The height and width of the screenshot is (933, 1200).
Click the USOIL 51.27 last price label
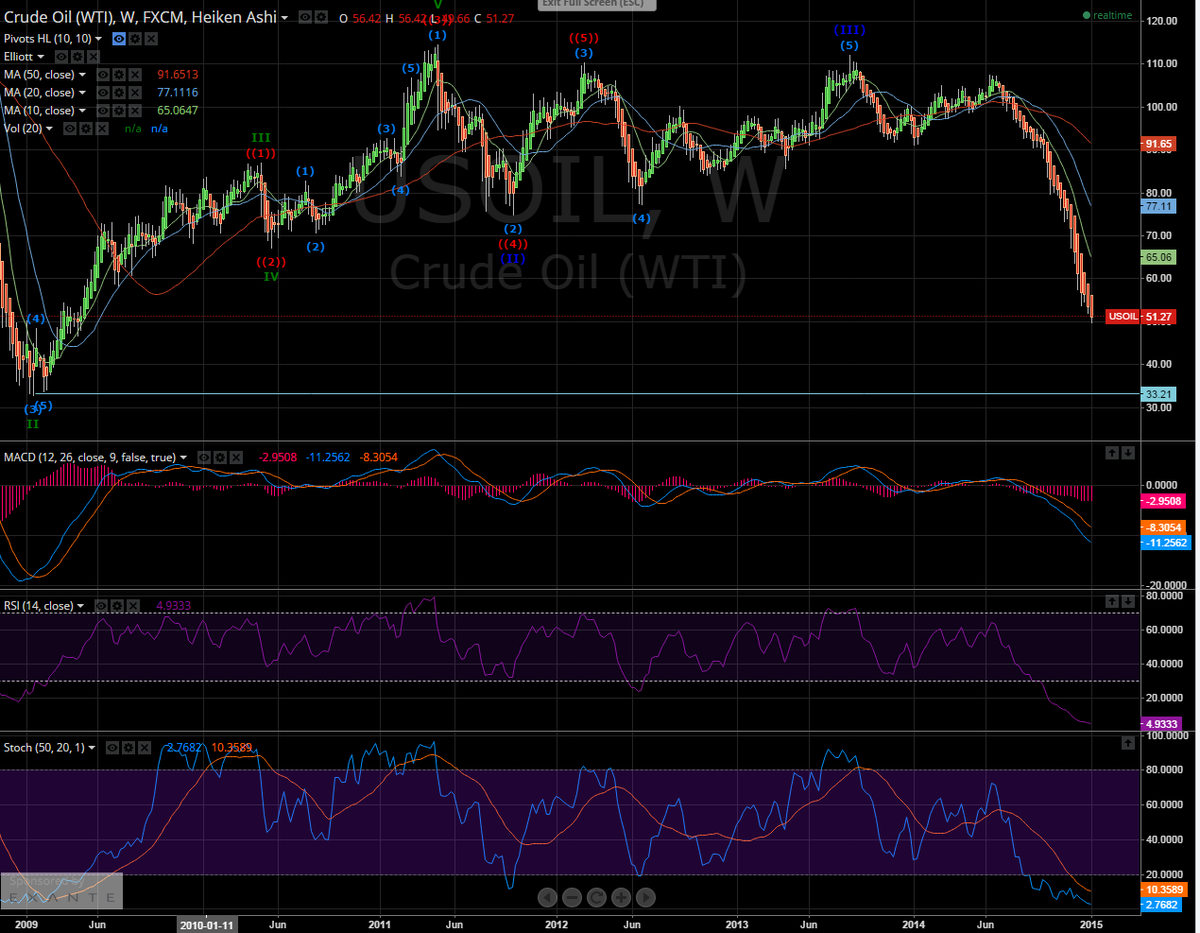(1141, 316)
